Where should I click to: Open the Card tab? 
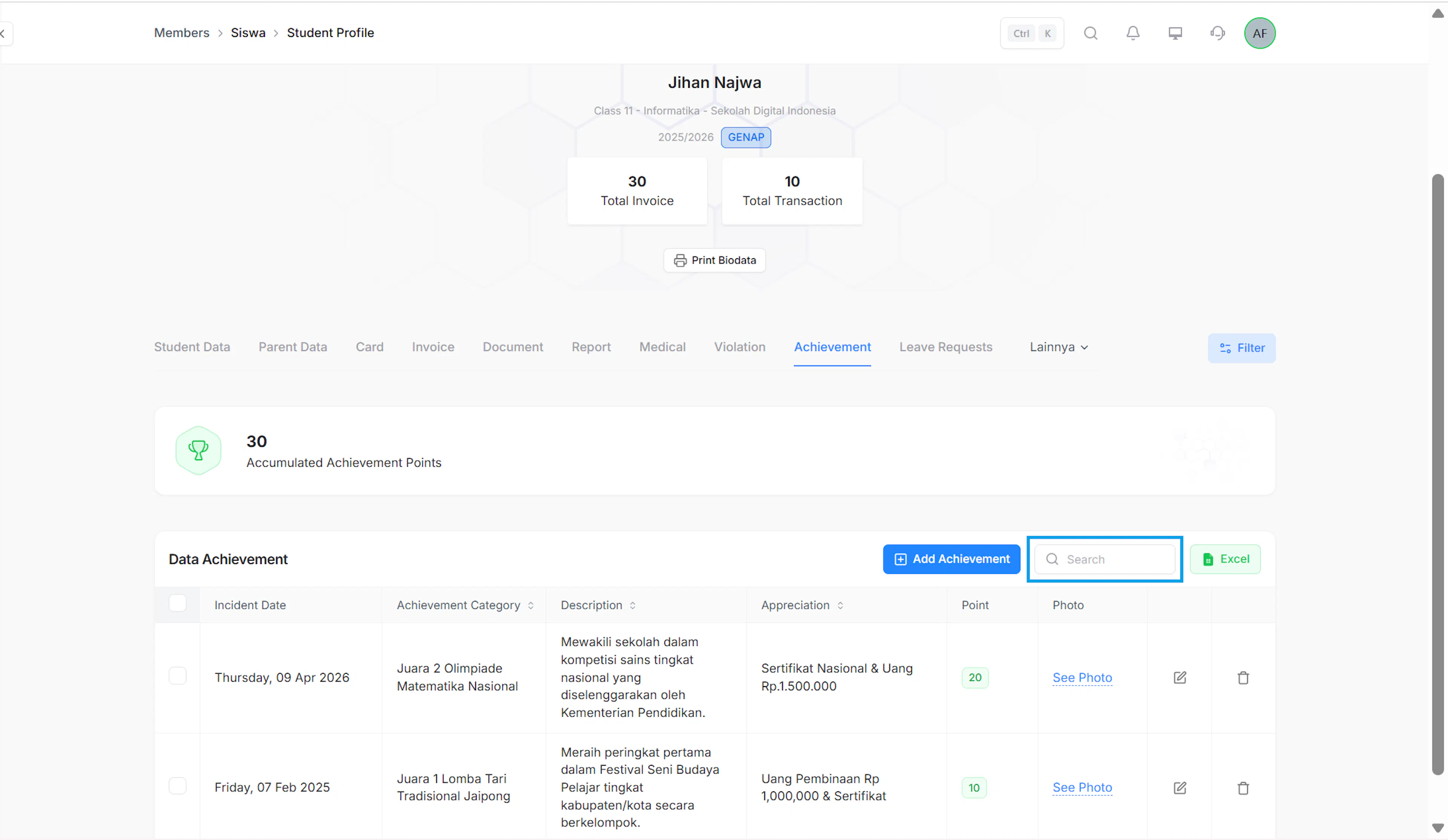tap(370, 347)
